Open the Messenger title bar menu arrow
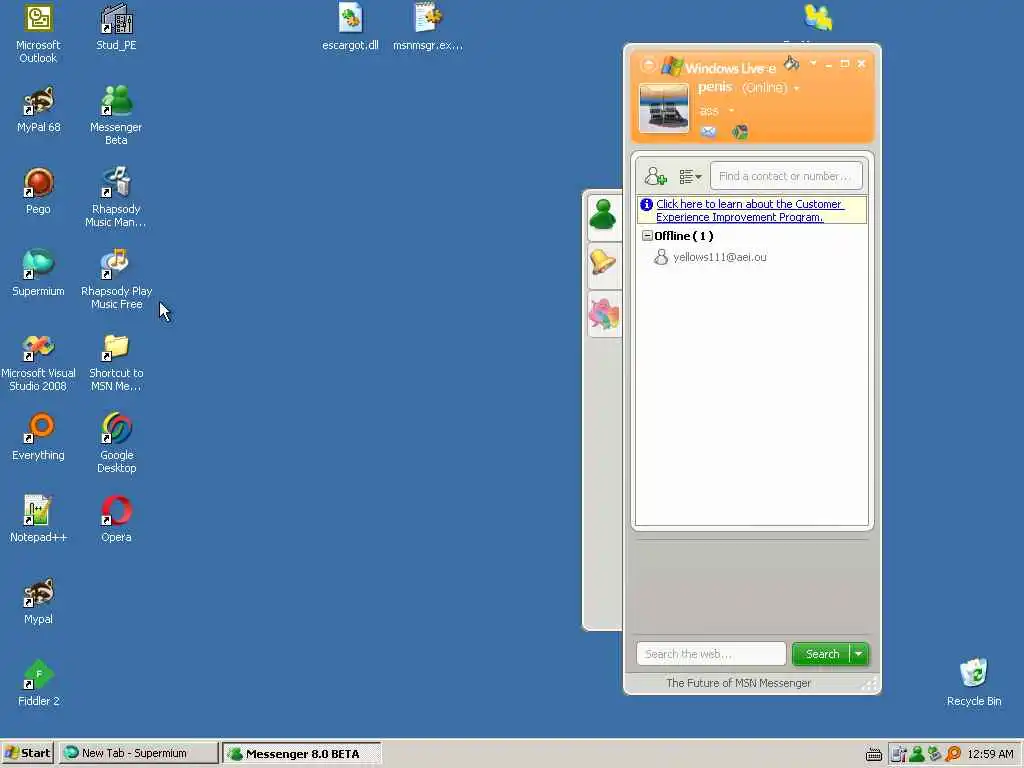This screenshot has width=1024, height=768. (x=813, y=63)
